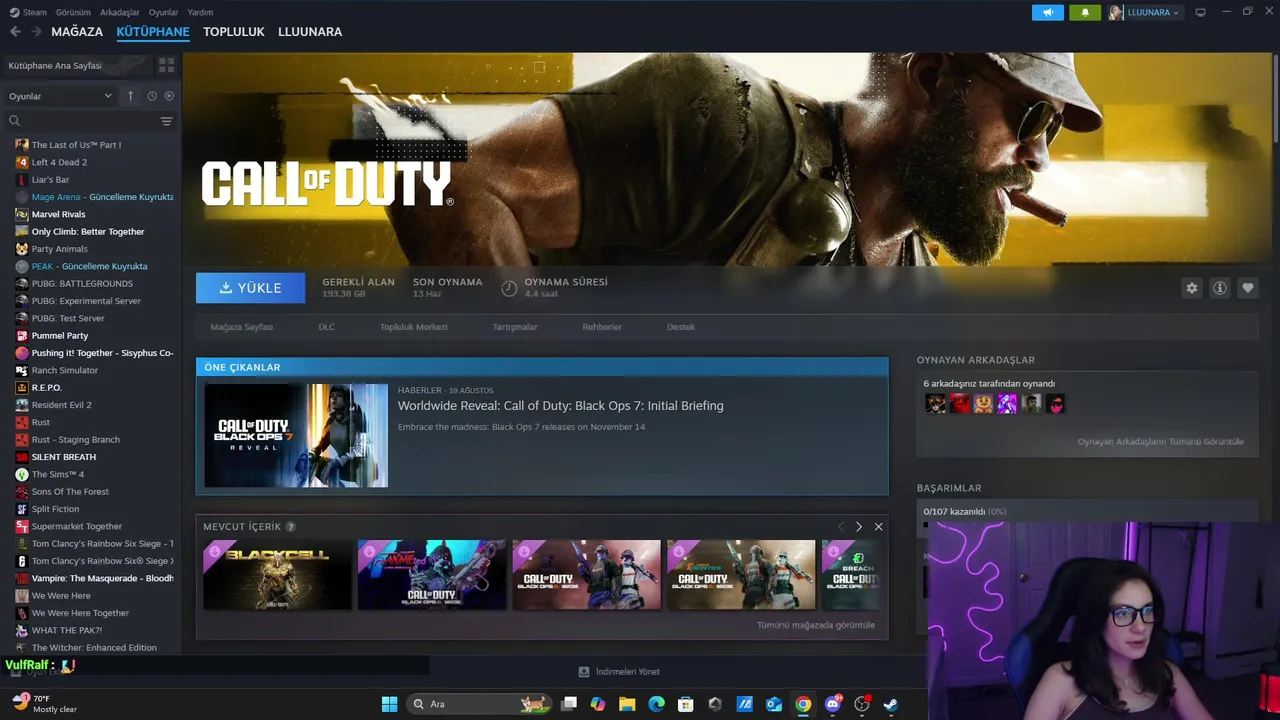Image resolution: width=1280 pixels, height=720 pixels.
Task: Click the blue YÜKLE install button
Action: pyautogui.click(x=250, y=288)
